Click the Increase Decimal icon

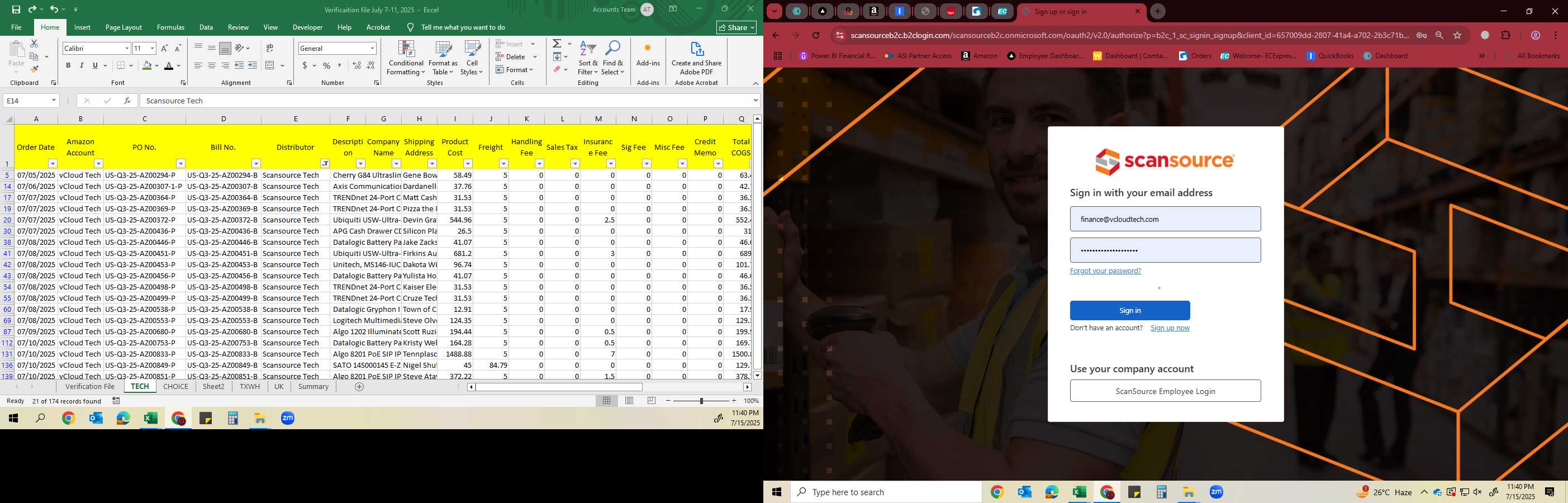(x=357, y=65)
